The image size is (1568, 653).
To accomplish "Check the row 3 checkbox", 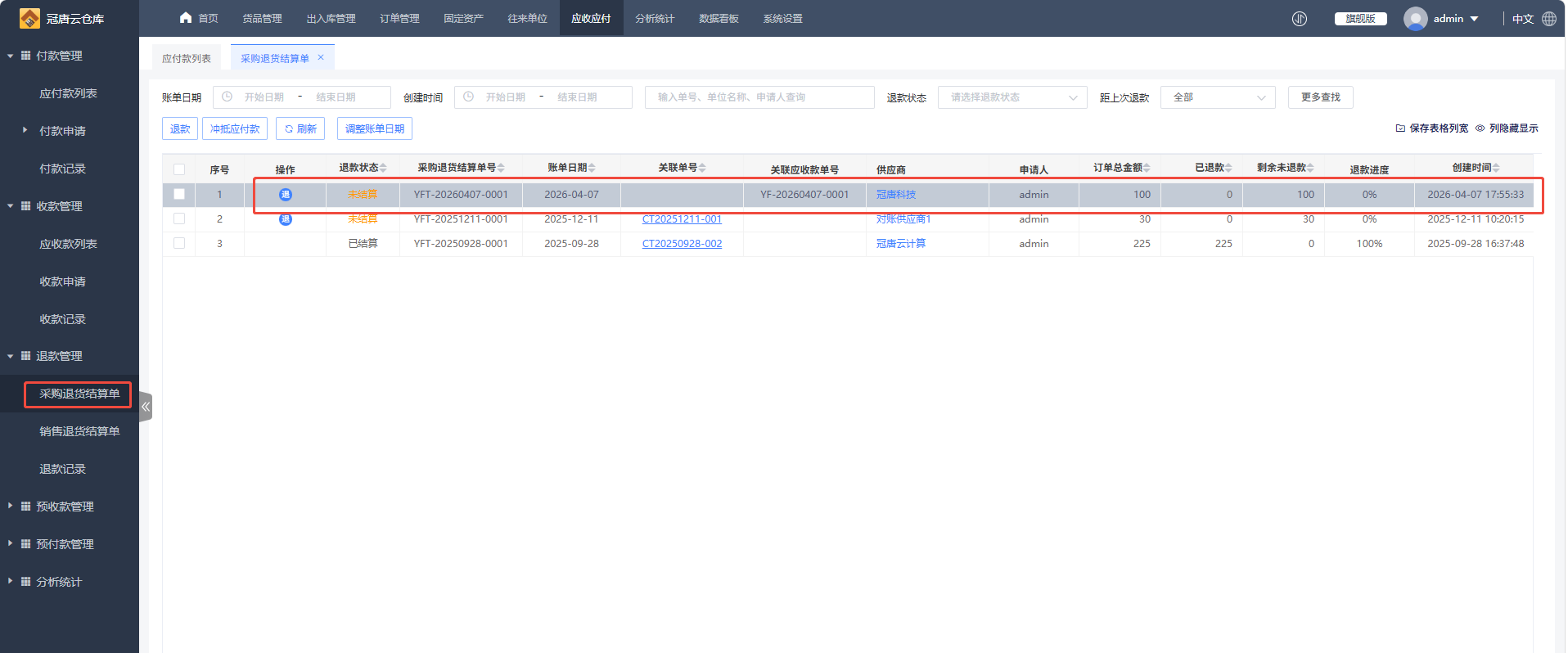I will [x=179, y=243].
